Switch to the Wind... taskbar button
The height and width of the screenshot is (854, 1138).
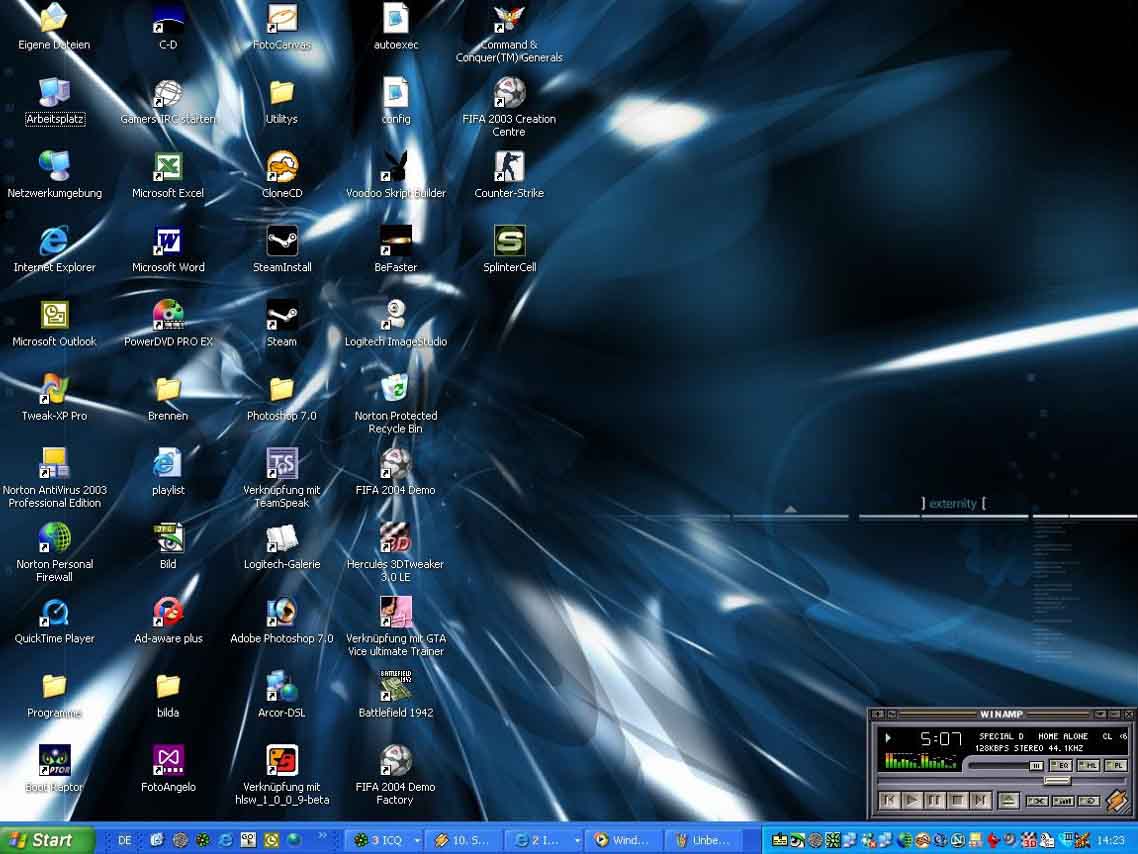[622, 840]
